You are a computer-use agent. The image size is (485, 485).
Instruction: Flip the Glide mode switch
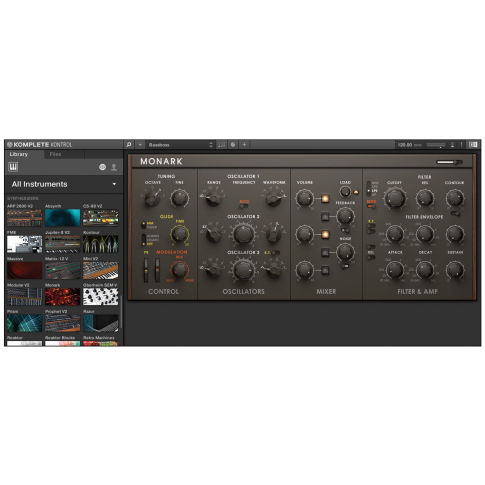(143, 240)
